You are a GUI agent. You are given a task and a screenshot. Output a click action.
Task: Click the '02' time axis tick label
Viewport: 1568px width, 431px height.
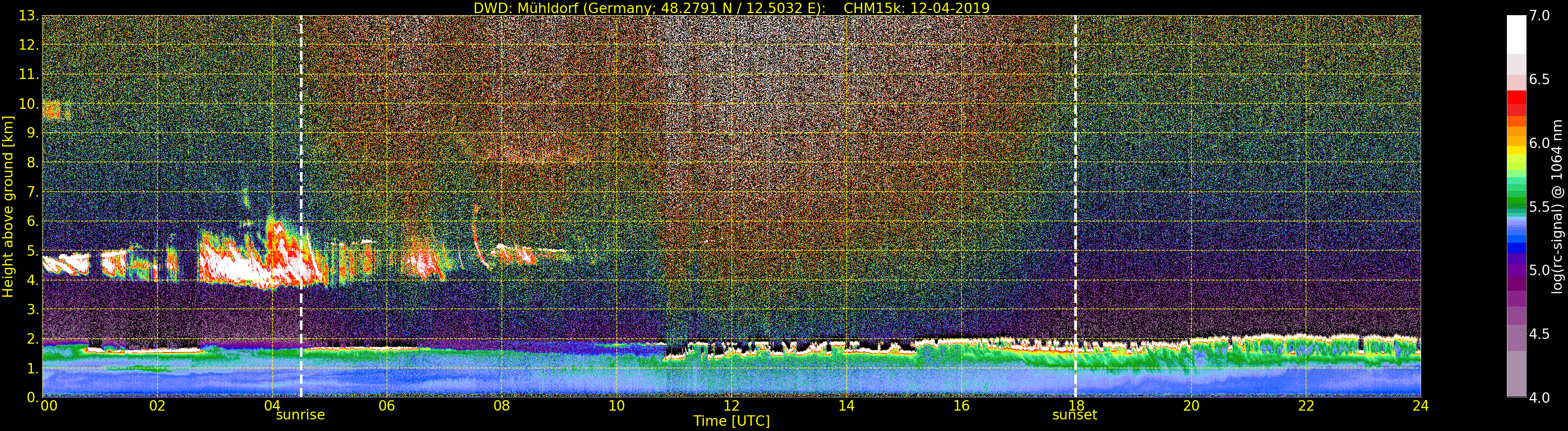pyautogui.click(x=158, y=406)
